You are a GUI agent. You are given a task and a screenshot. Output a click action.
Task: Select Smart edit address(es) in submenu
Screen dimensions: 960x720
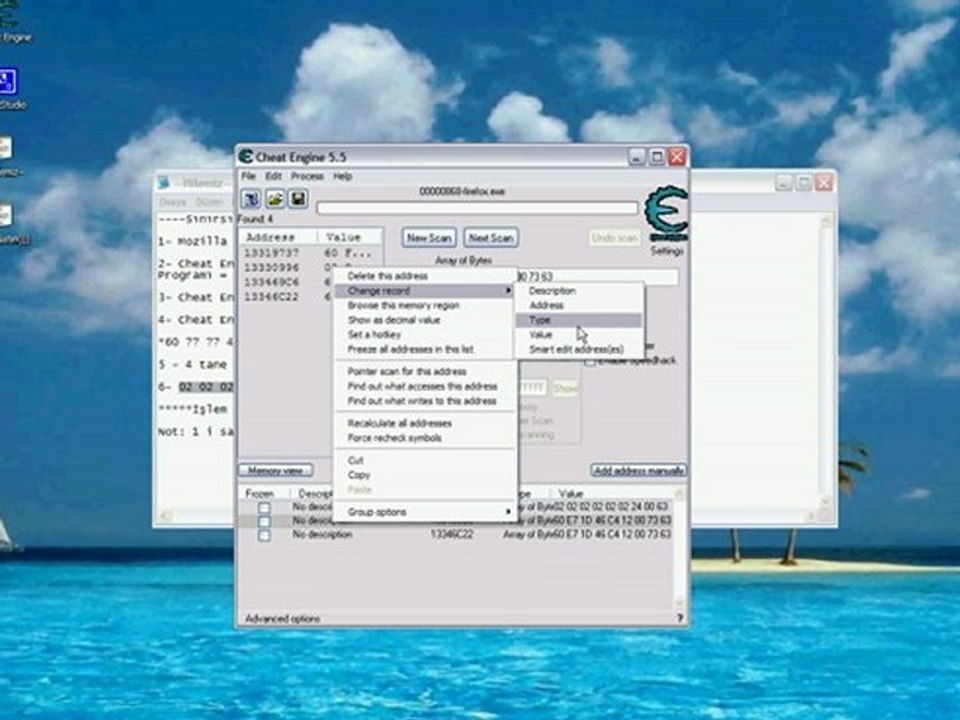pyautogui.click(x=579, y=350)
